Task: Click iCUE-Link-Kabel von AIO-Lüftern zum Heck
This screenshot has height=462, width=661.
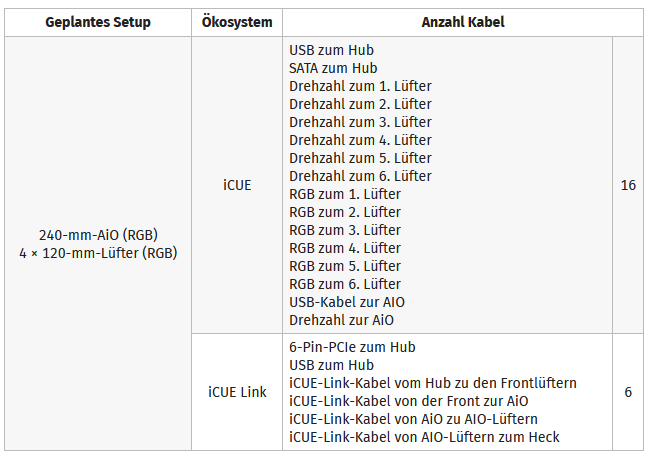Action: (x=424, y=437)
